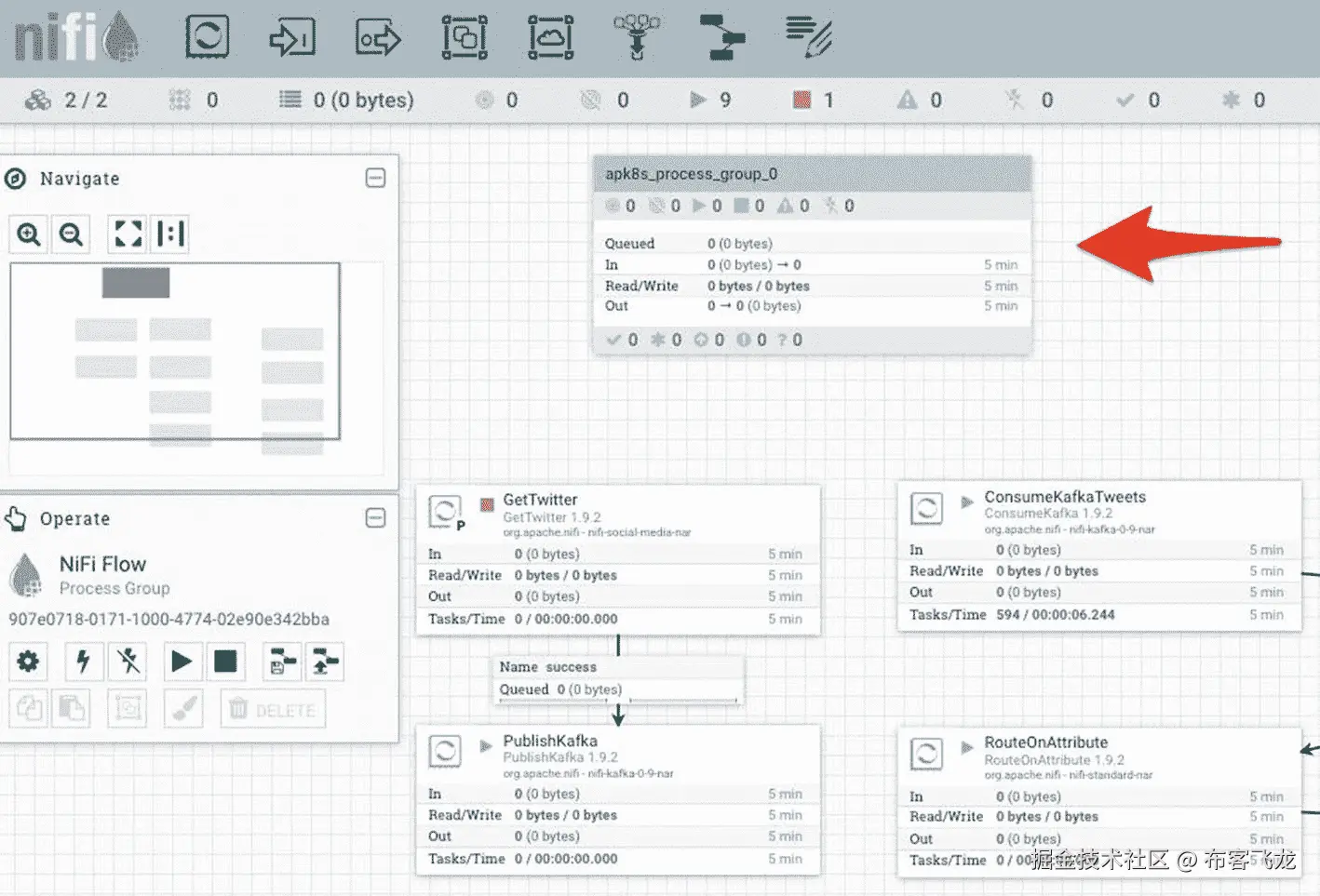
Task: Click the locally modified asterisk count
Action: tap(1244, 100)
